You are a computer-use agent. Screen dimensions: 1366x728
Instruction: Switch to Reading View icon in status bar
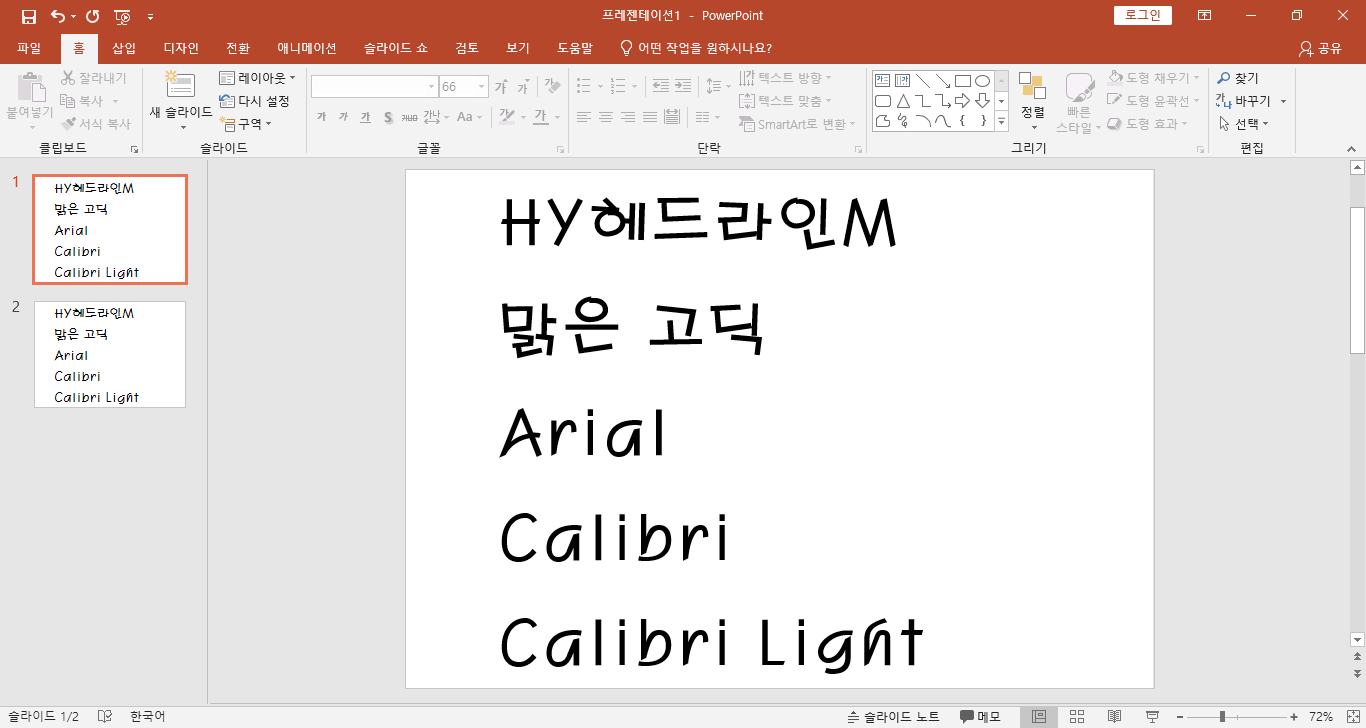(1114, 717)
